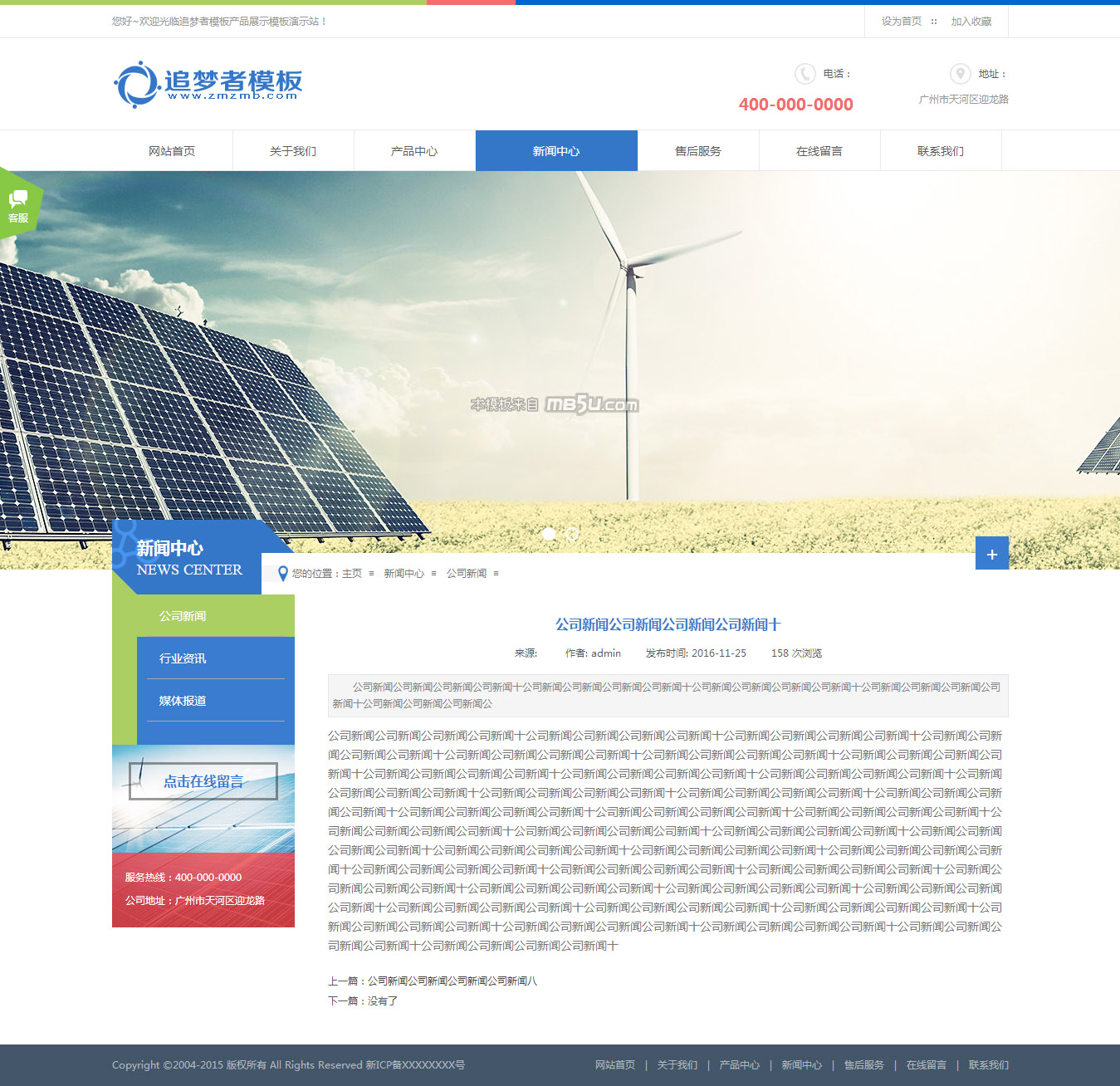Go to 售后服务 in the navigation bar
Image resolution: width=1120 pixels, height=1086 pixels.
698,151
